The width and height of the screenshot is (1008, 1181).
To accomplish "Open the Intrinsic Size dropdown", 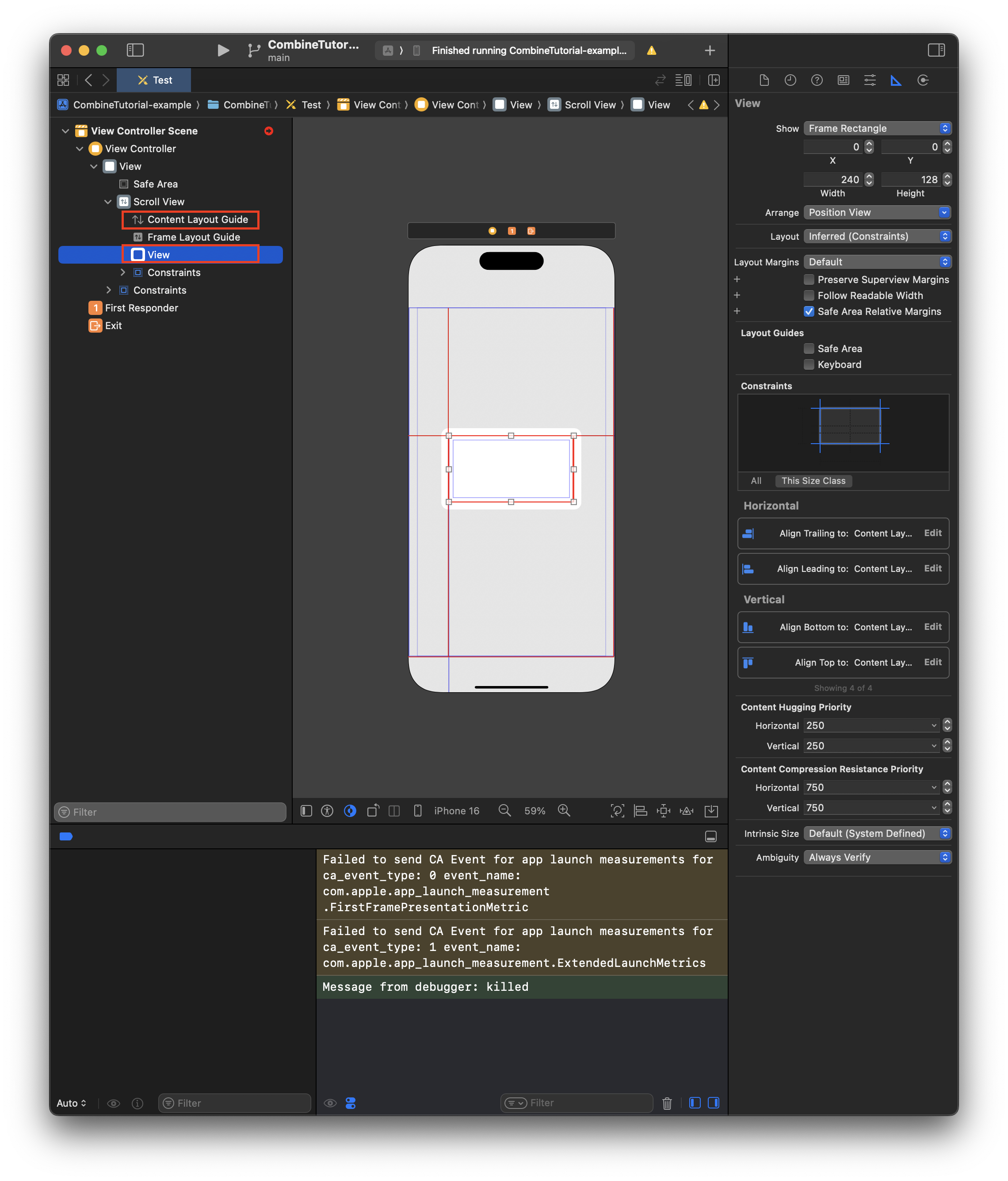I will pos(877,833).
